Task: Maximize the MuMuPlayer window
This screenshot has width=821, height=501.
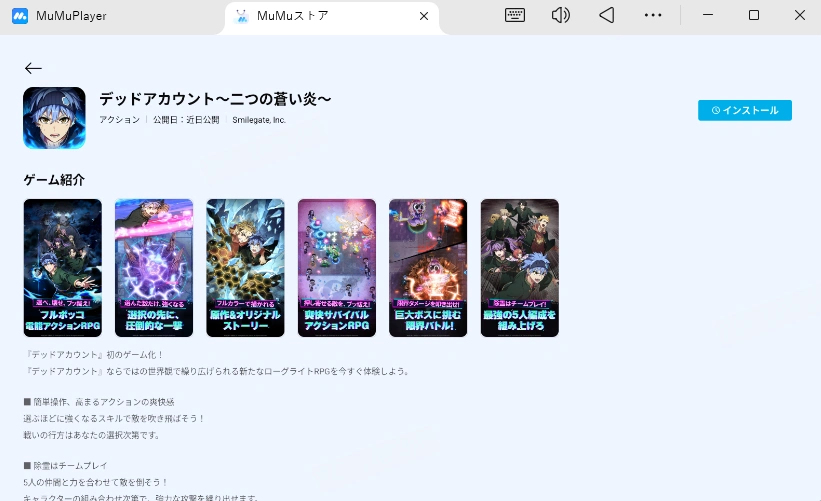Action: [754, 15]
